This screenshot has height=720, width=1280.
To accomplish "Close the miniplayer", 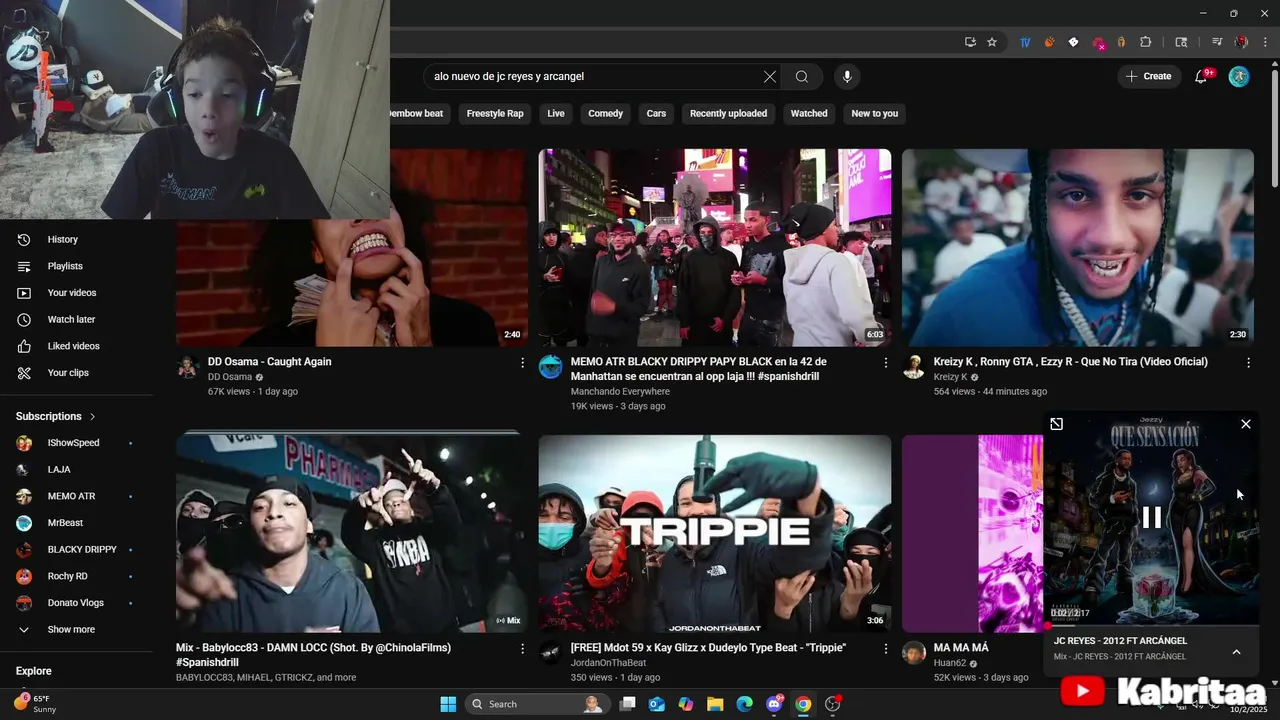I will tap(1246, 424).
